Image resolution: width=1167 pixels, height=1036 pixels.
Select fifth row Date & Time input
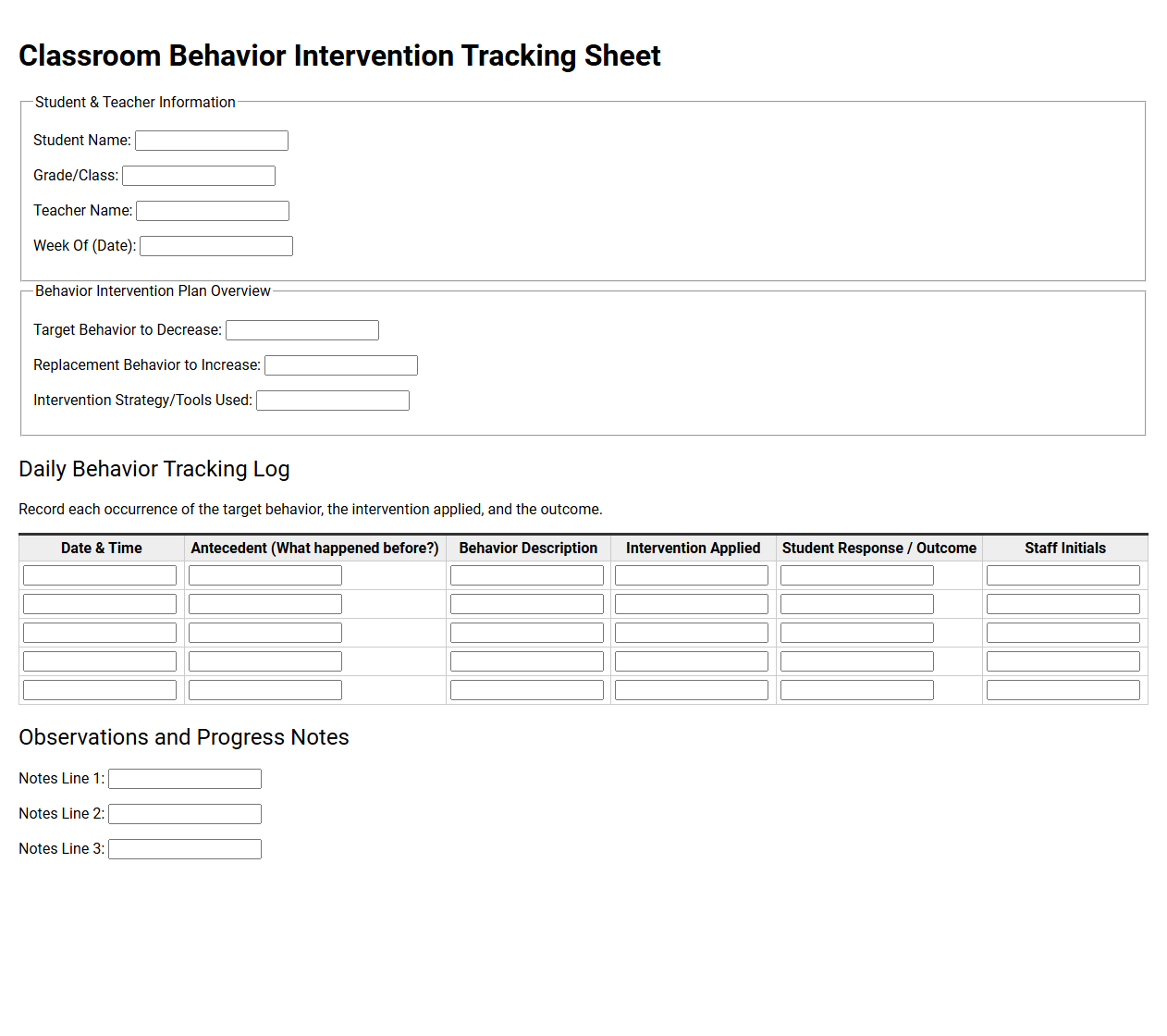pyautogui.click(x=100, y=690)
